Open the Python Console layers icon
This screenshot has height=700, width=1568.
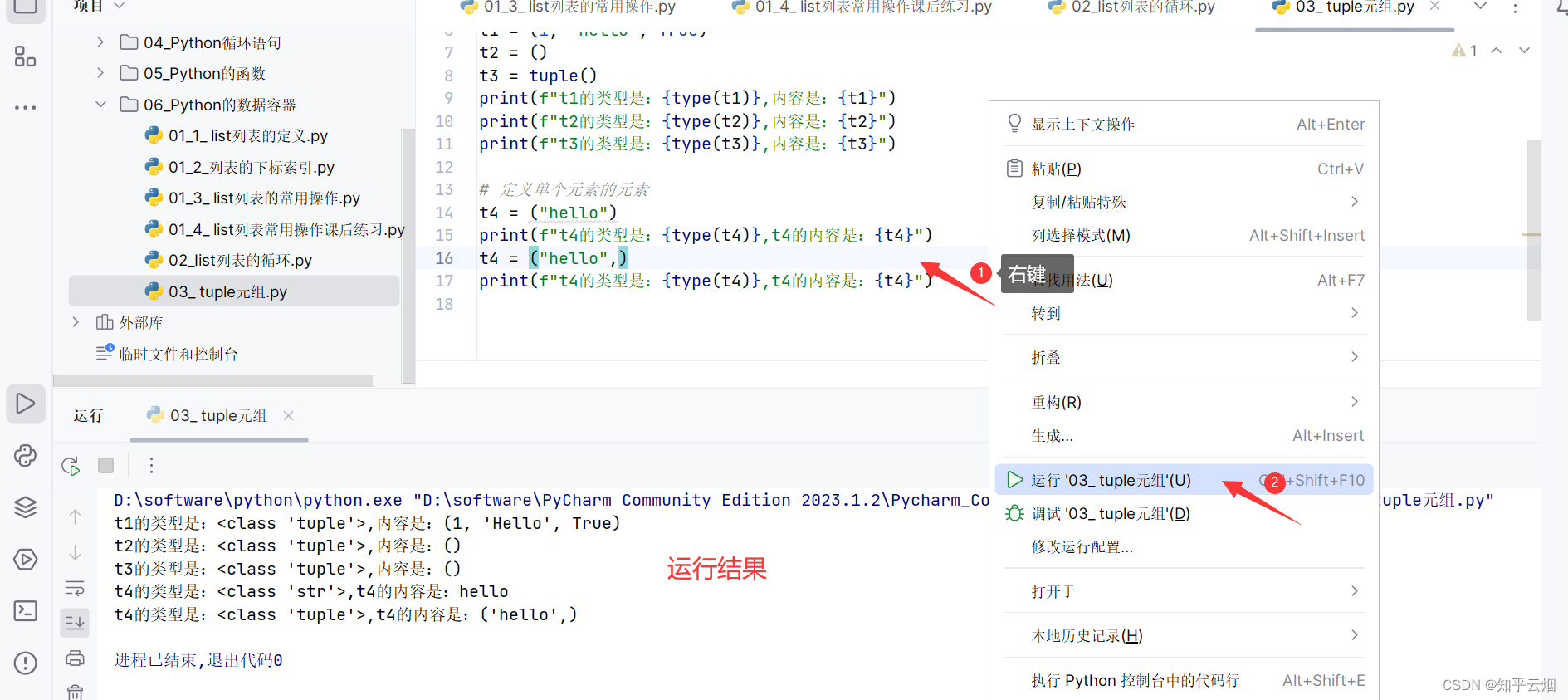[26, 507]
